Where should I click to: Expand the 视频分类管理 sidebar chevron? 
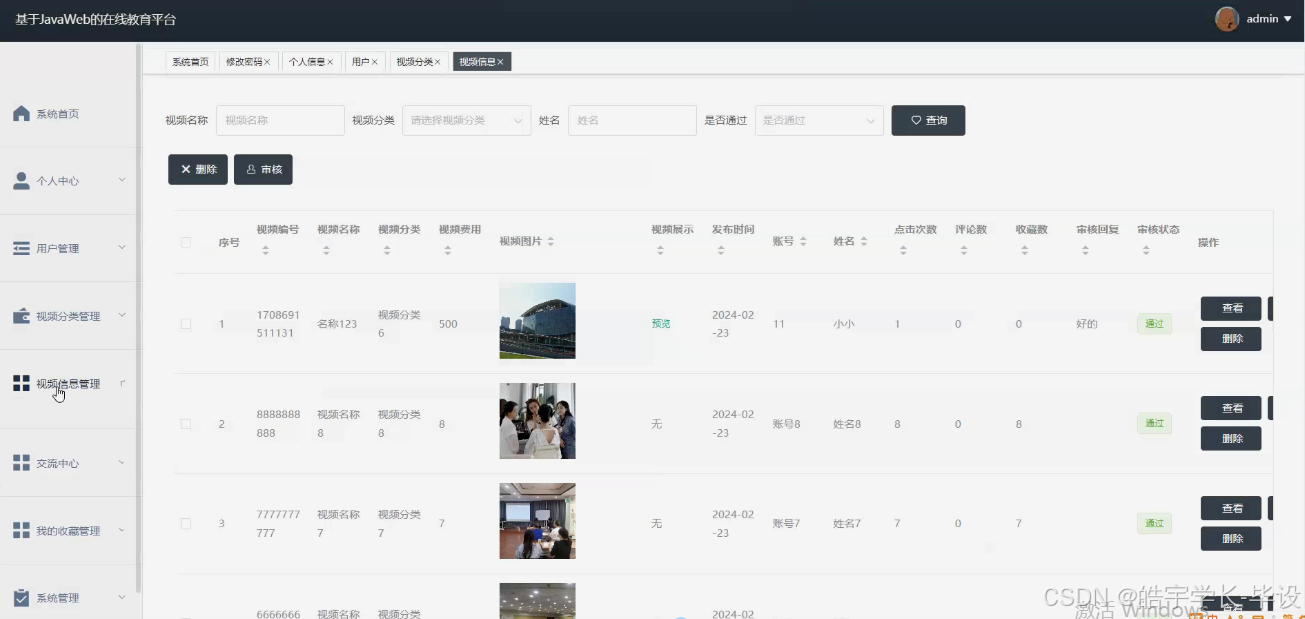tap(122, 315)
